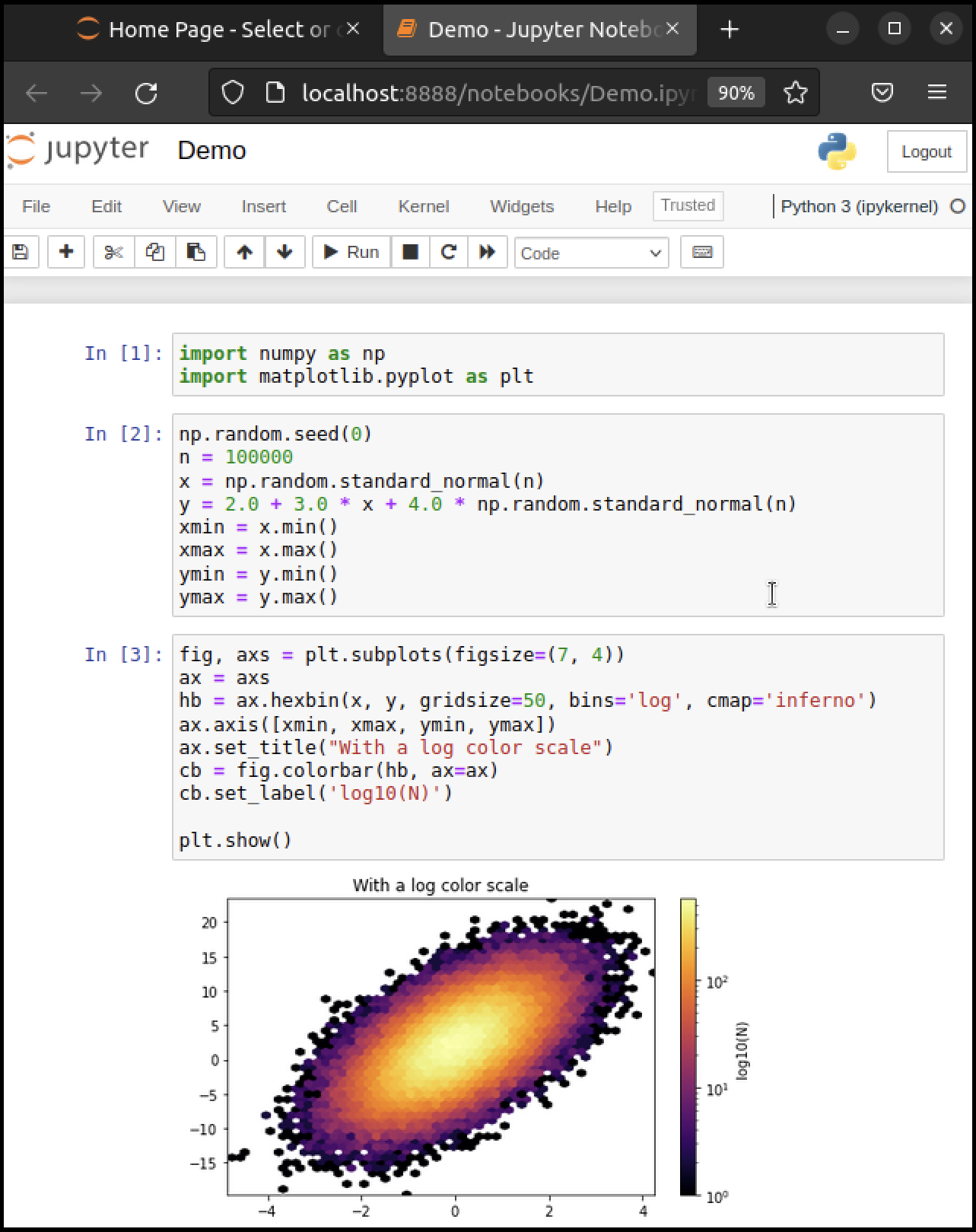Insert a new cell below with plus icon

(x=66, y=252)
